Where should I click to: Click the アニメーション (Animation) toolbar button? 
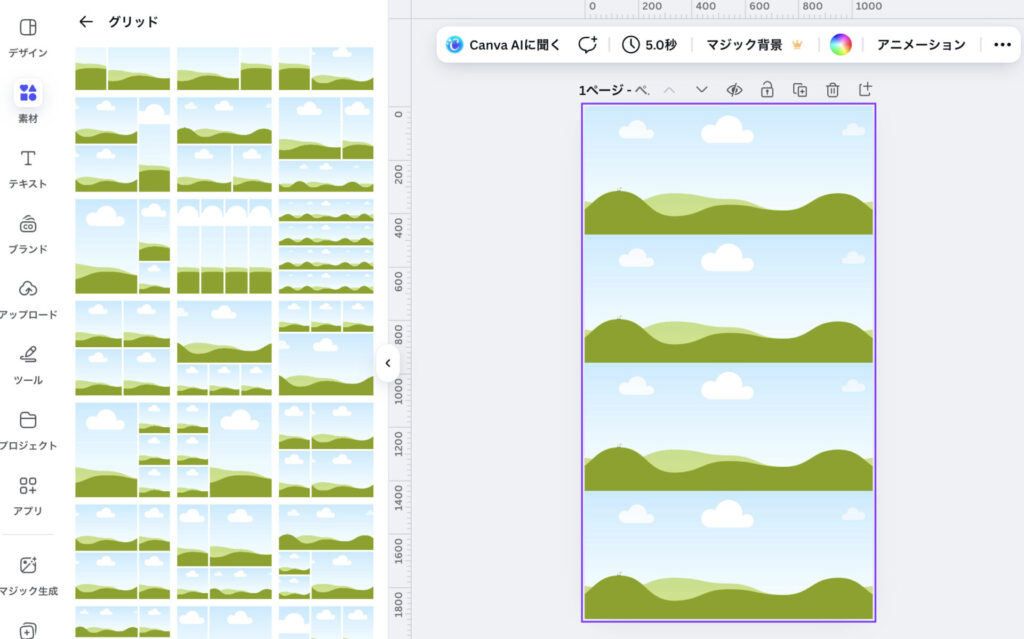pyautogui.click(x=921, y=45)
